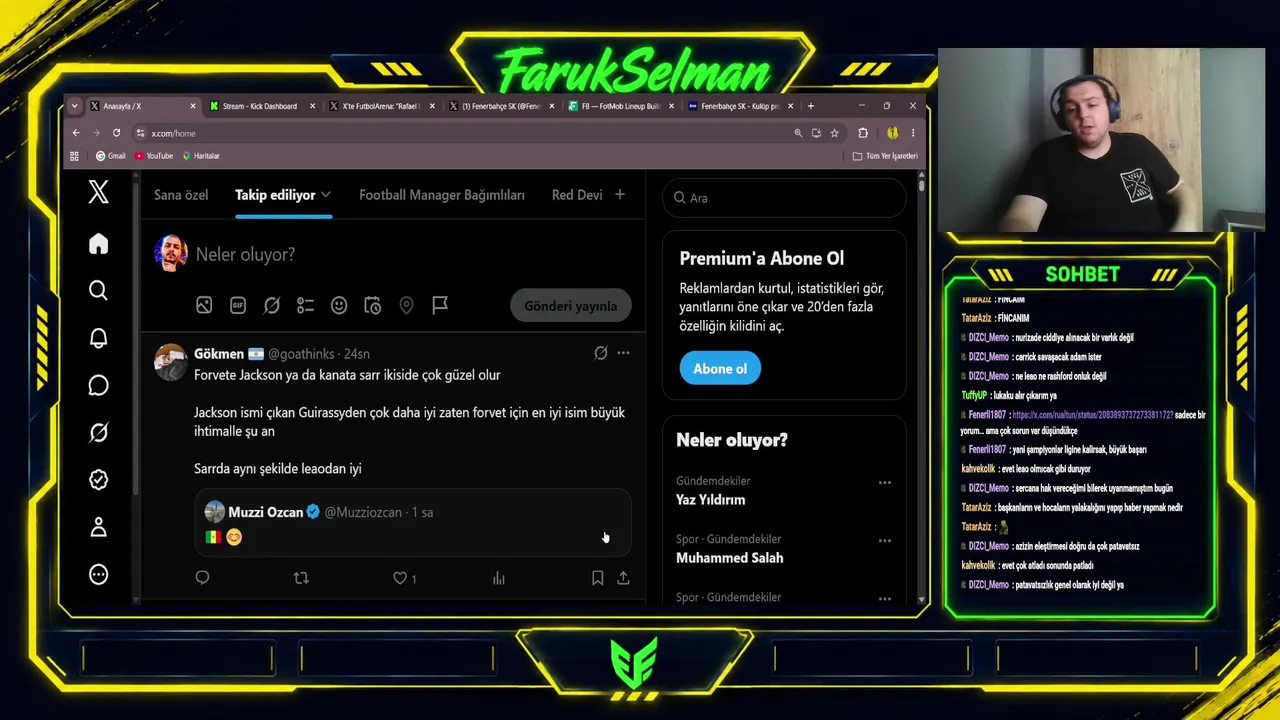Add media to the new post
Image resolution: width=1280 pixels, height=720 pixels.
click(204, 305)
